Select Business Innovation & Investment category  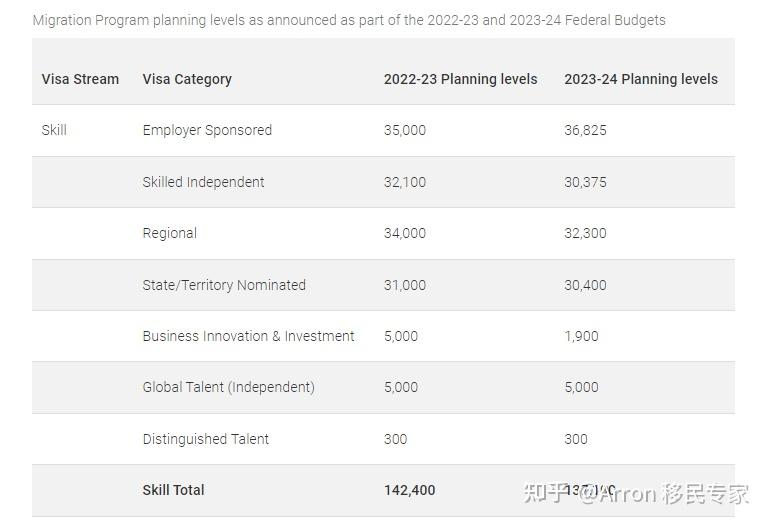248,336
